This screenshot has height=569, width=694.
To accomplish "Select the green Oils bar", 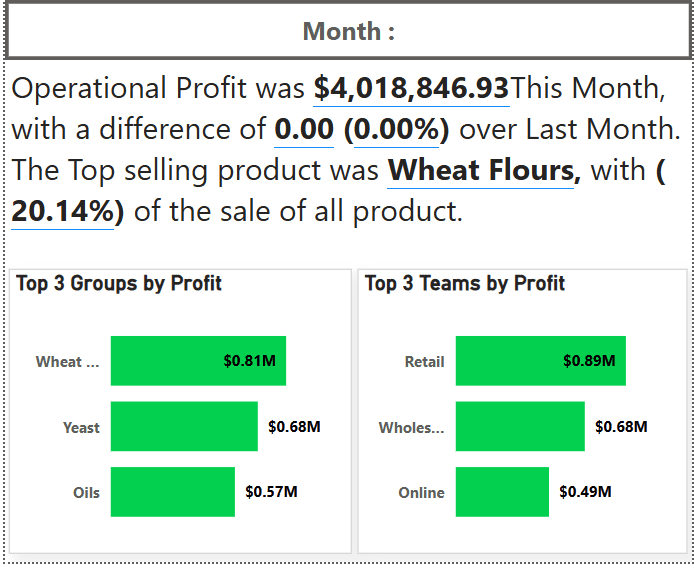I will pos(172,492).
